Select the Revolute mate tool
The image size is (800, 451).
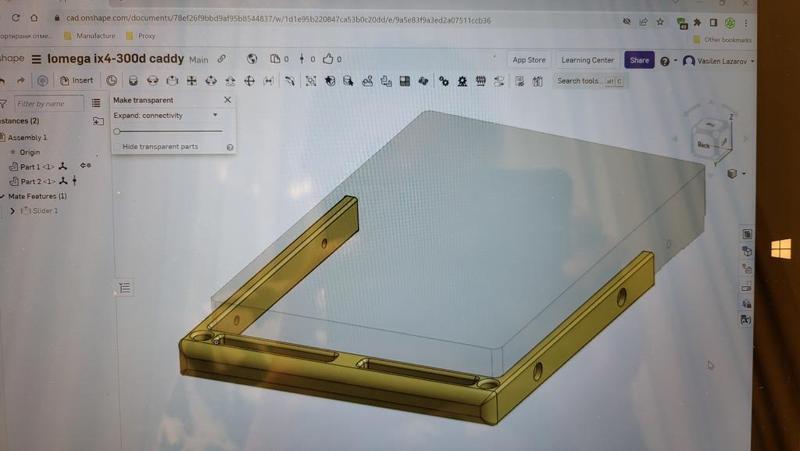coord(152,81)
